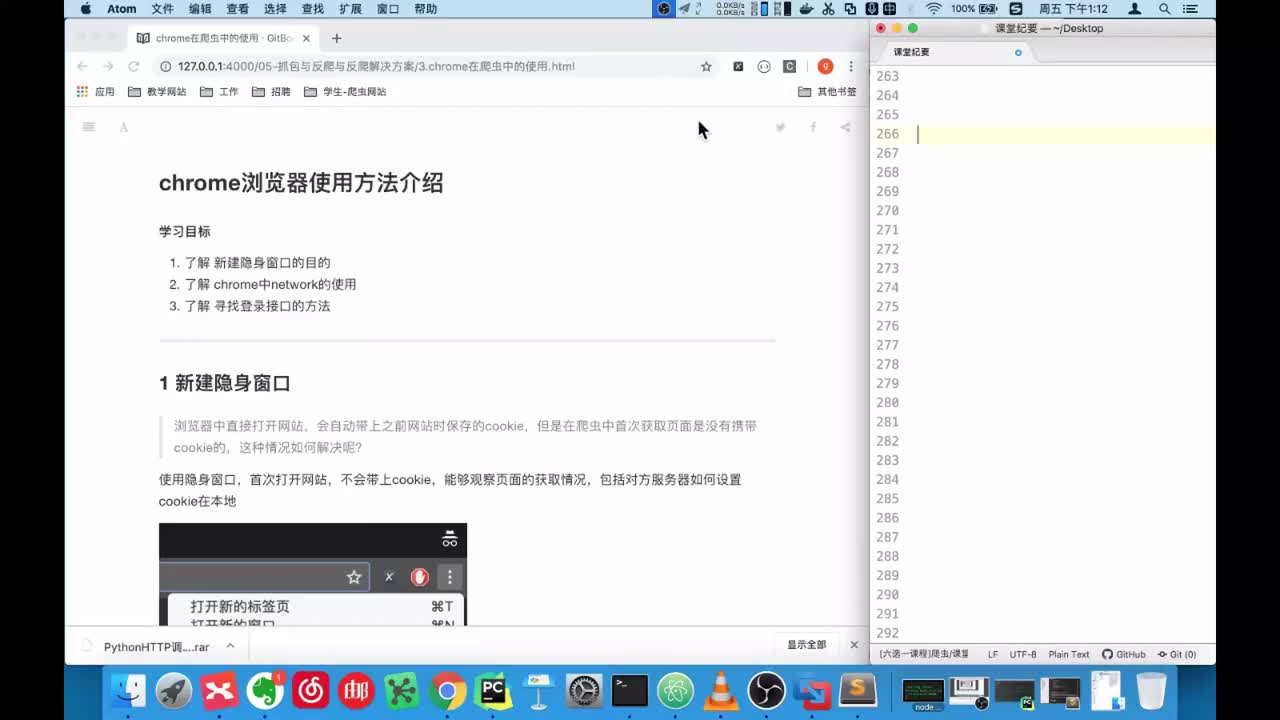Viewport: 1280px width, 720px height.
Task: Open Launchpad rocket in the Dock
Action: (x=174, y=690)
